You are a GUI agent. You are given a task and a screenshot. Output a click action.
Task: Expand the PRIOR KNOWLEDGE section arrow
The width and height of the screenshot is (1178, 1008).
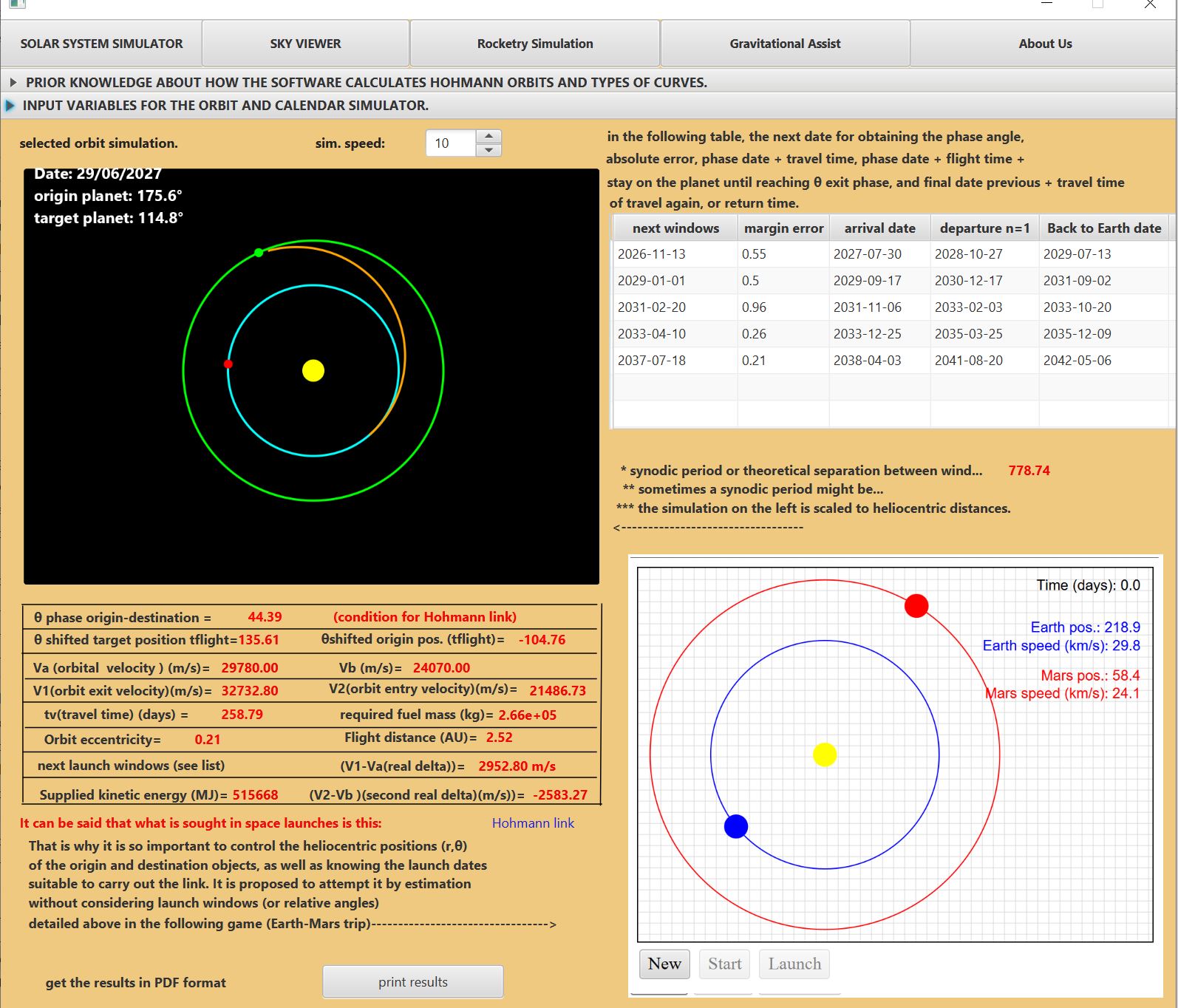tap(13, 82)
